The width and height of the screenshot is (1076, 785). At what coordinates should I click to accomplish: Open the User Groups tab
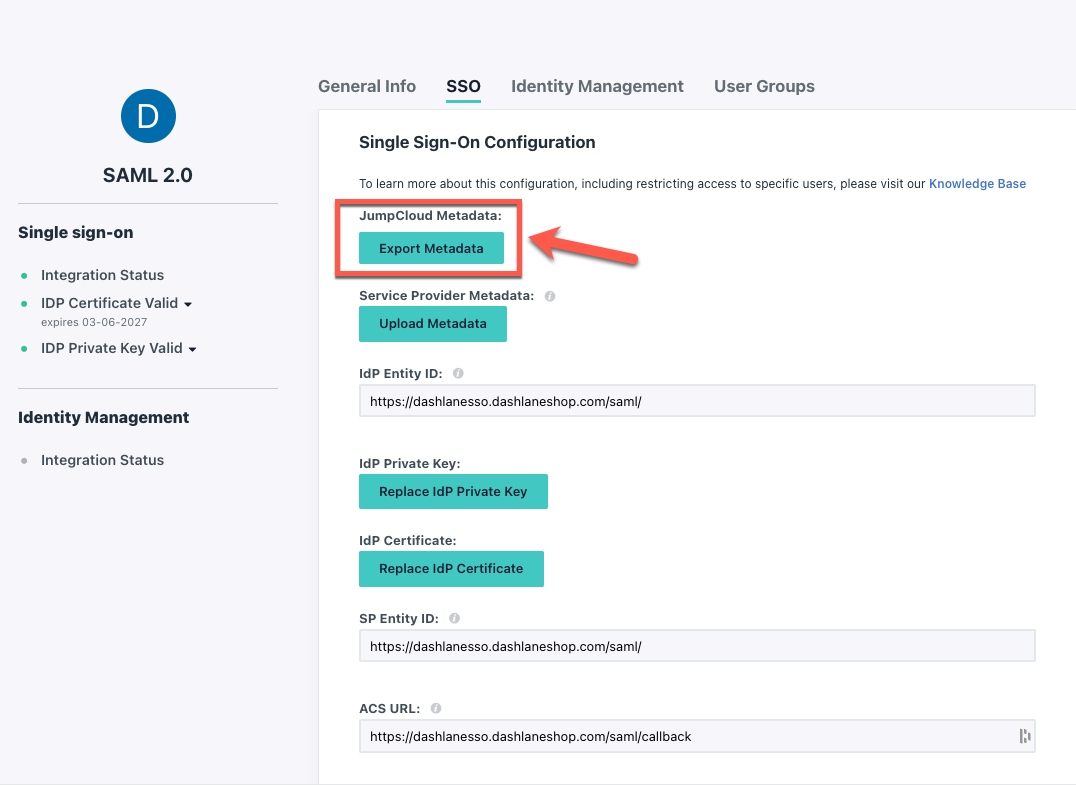point(764,86)
